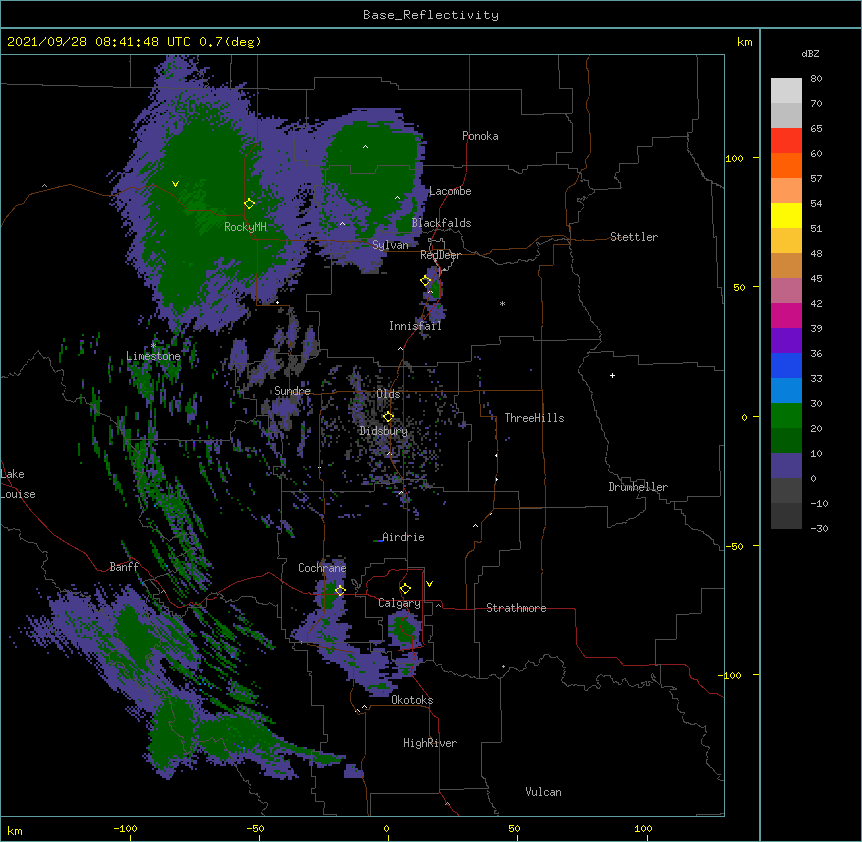Click the Calgary city label
862x842 pixels.
coord(399,603)
